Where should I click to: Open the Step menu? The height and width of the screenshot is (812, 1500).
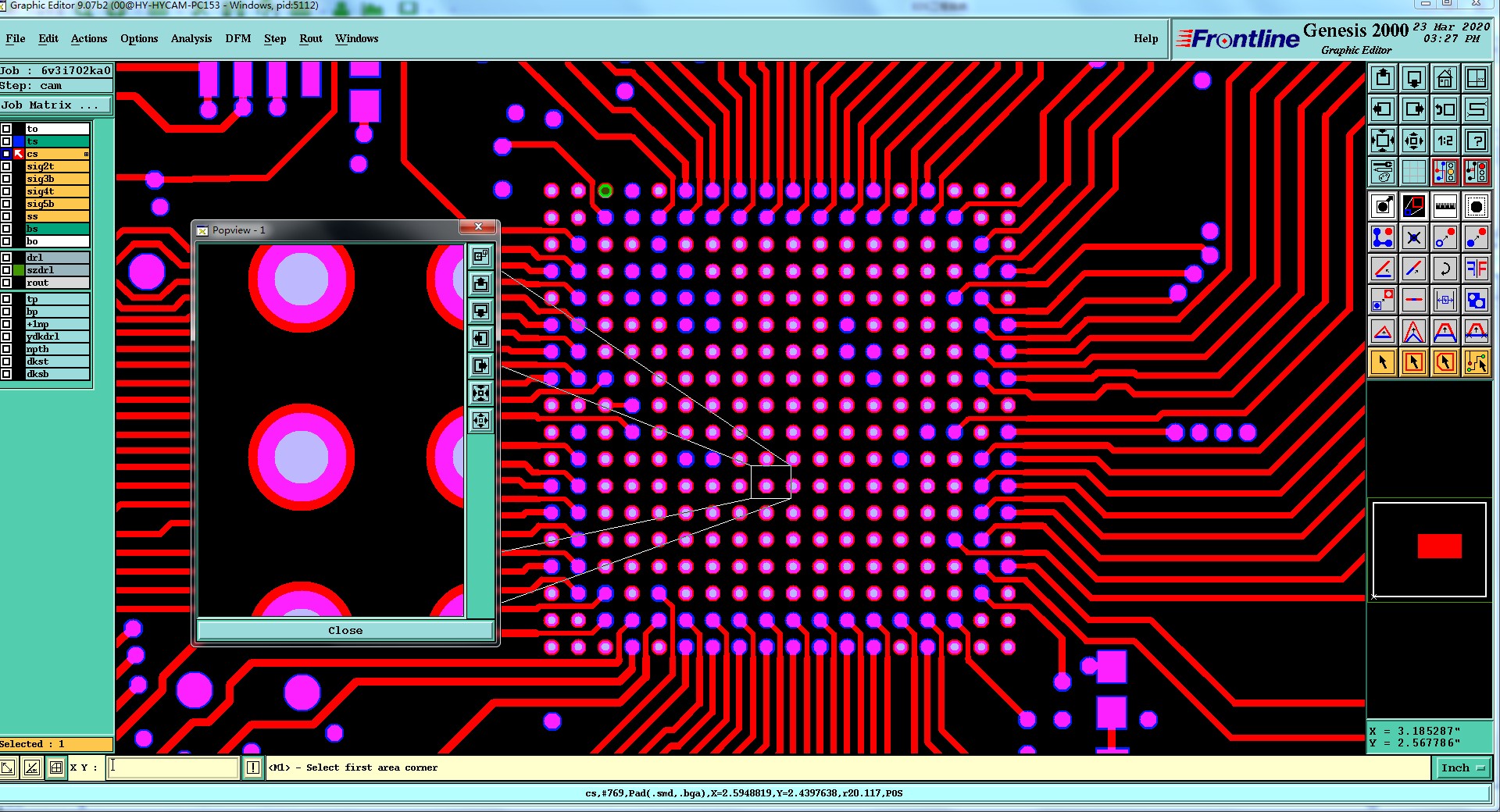(275, 38)
